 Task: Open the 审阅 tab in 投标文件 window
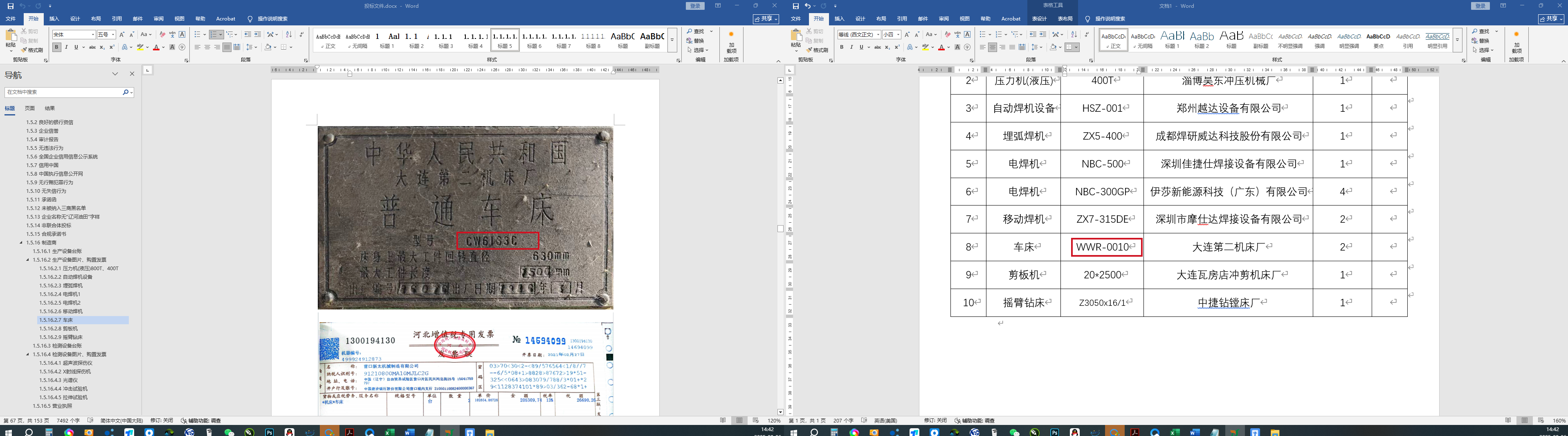click(x=158, y=19)
